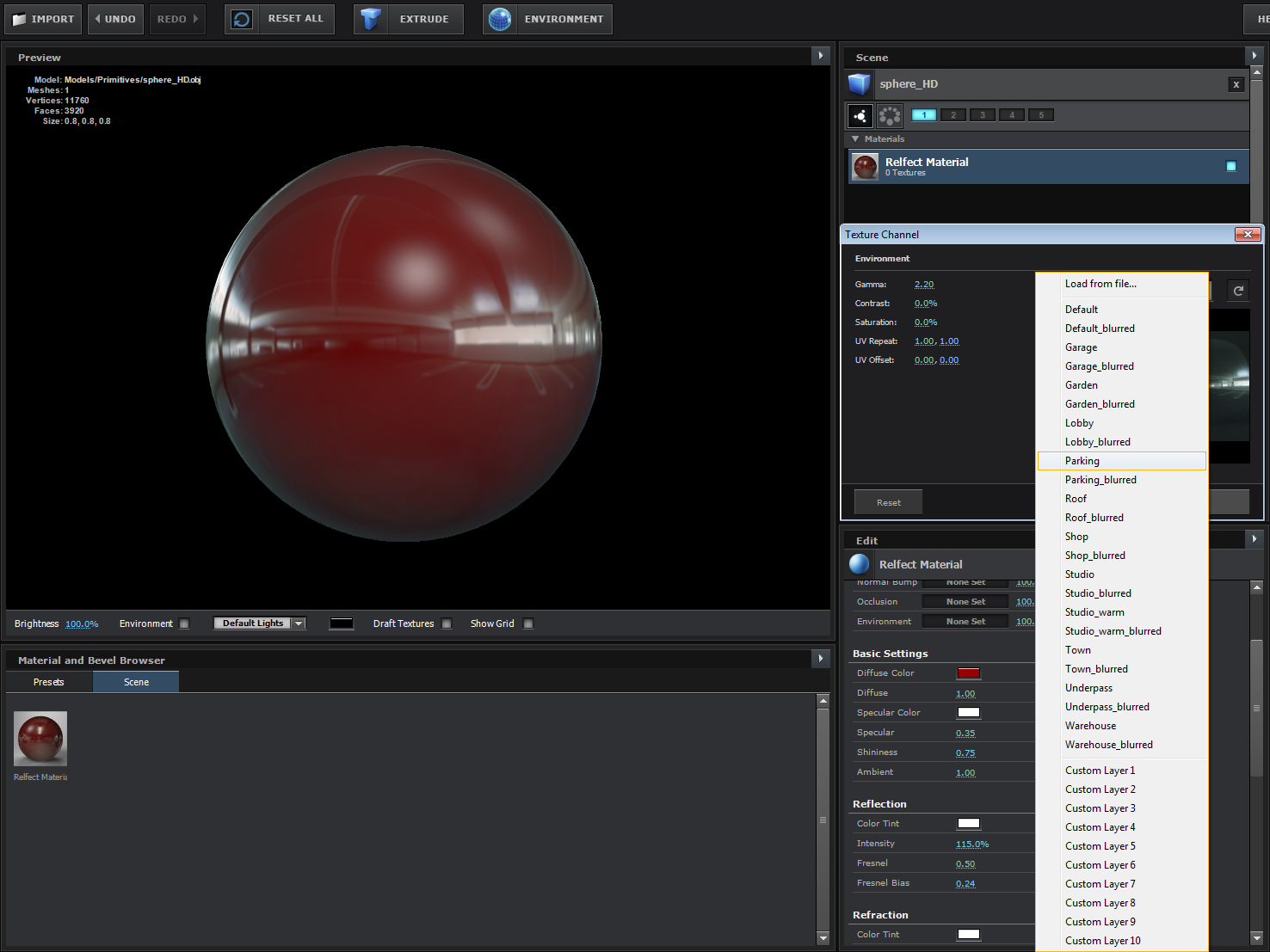Switch to the Presets tab
1270x952 pixels.
pyautogui.click(x=48, y=681)
